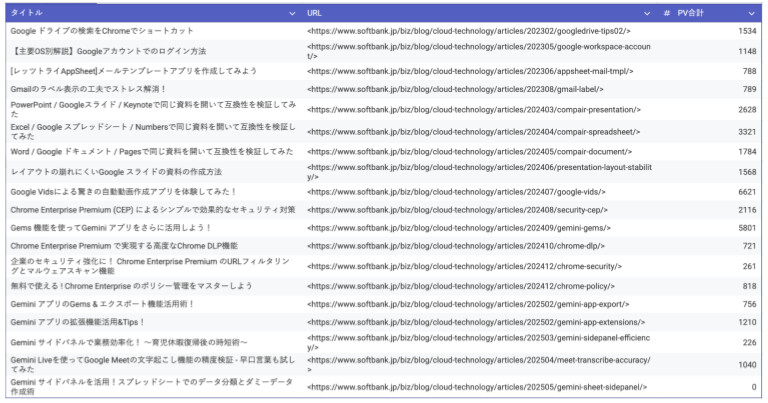Image resolution: width=768 pixels, height=403 pixels.
Task: Click the URL ending security-cep/
Action: tap(457, 210)
